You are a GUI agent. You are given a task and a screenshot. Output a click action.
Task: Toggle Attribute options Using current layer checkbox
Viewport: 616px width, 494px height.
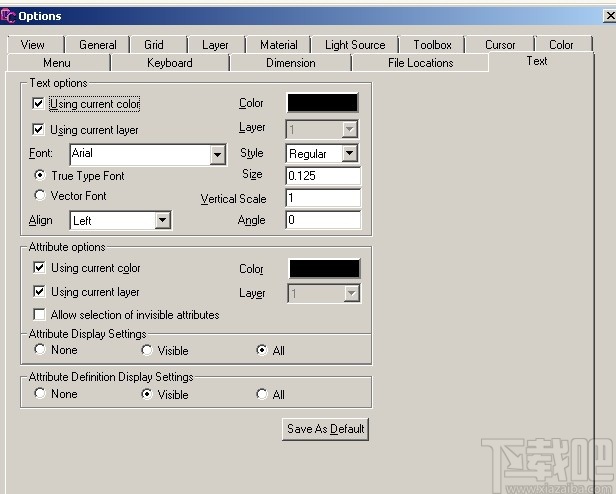point(39,292)
